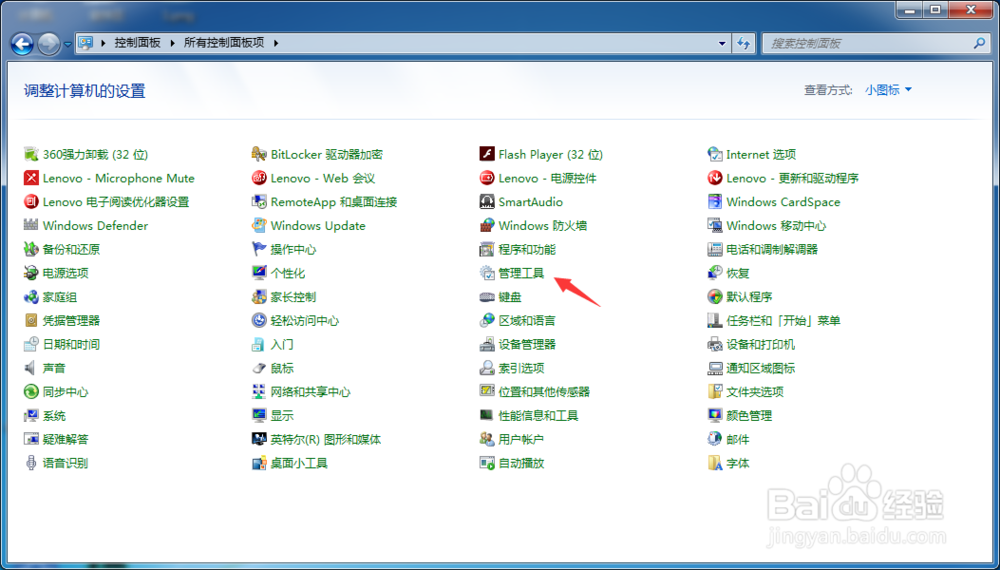
Task: Open the 设备管理器 icon
Action: coord(487,344)
